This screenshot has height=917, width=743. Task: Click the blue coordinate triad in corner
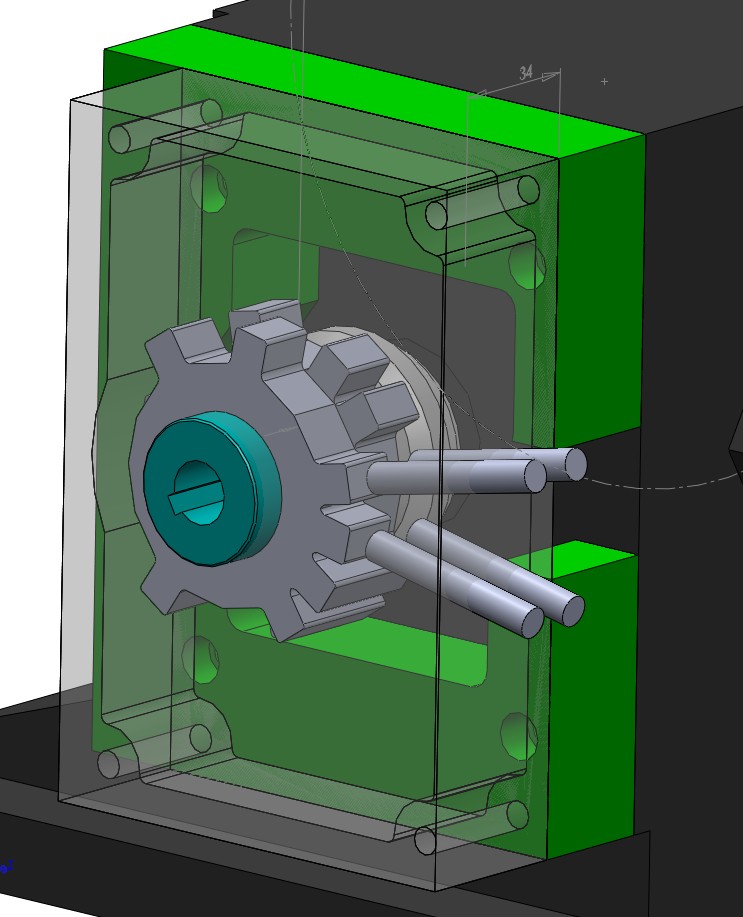pyautogui.click(x=5, y=867)
